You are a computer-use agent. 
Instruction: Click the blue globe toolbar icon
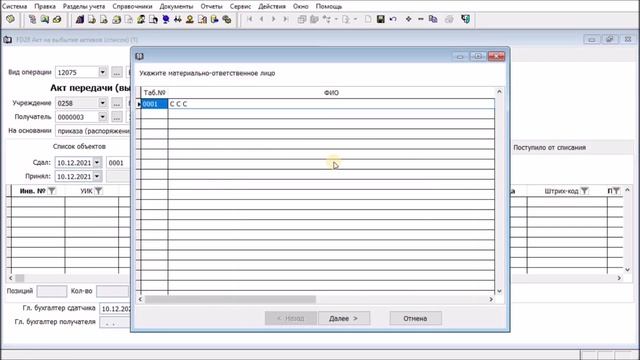tap(165, 19)
